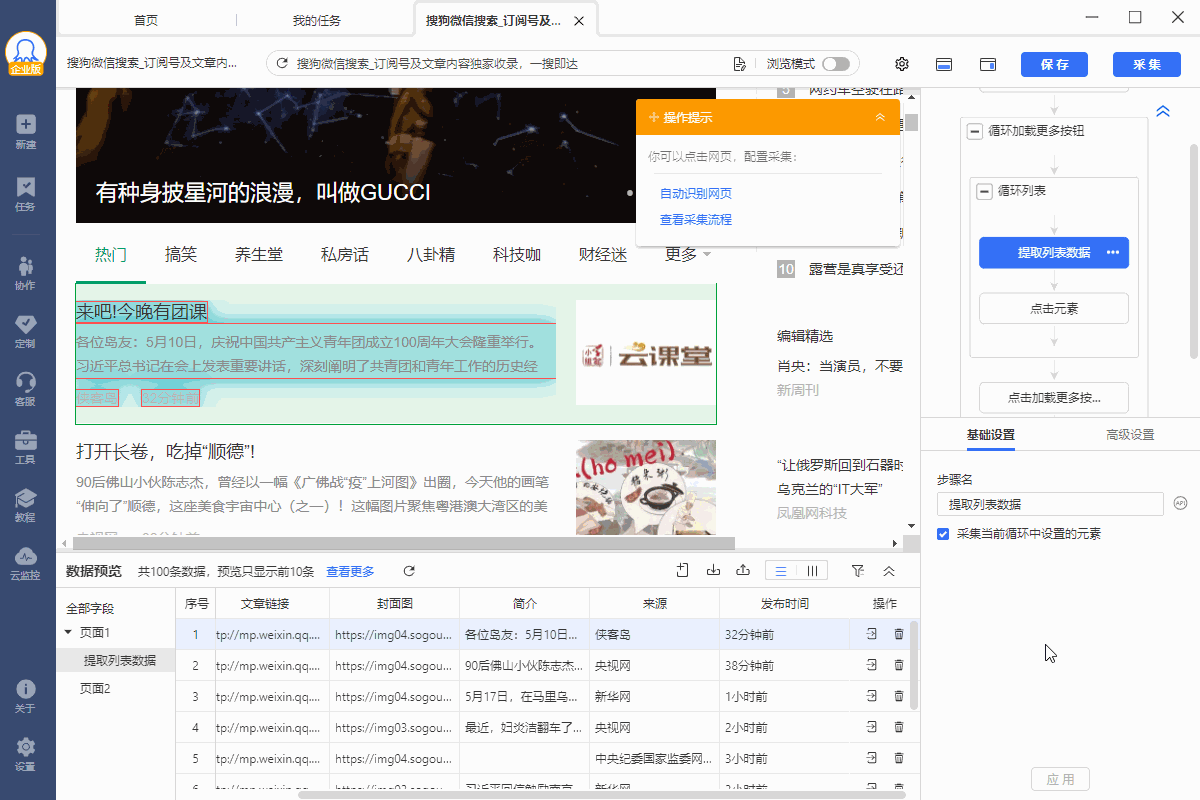Open 设置 in the left sidebar
This screenshot has width=1200, height=800.
26,754
